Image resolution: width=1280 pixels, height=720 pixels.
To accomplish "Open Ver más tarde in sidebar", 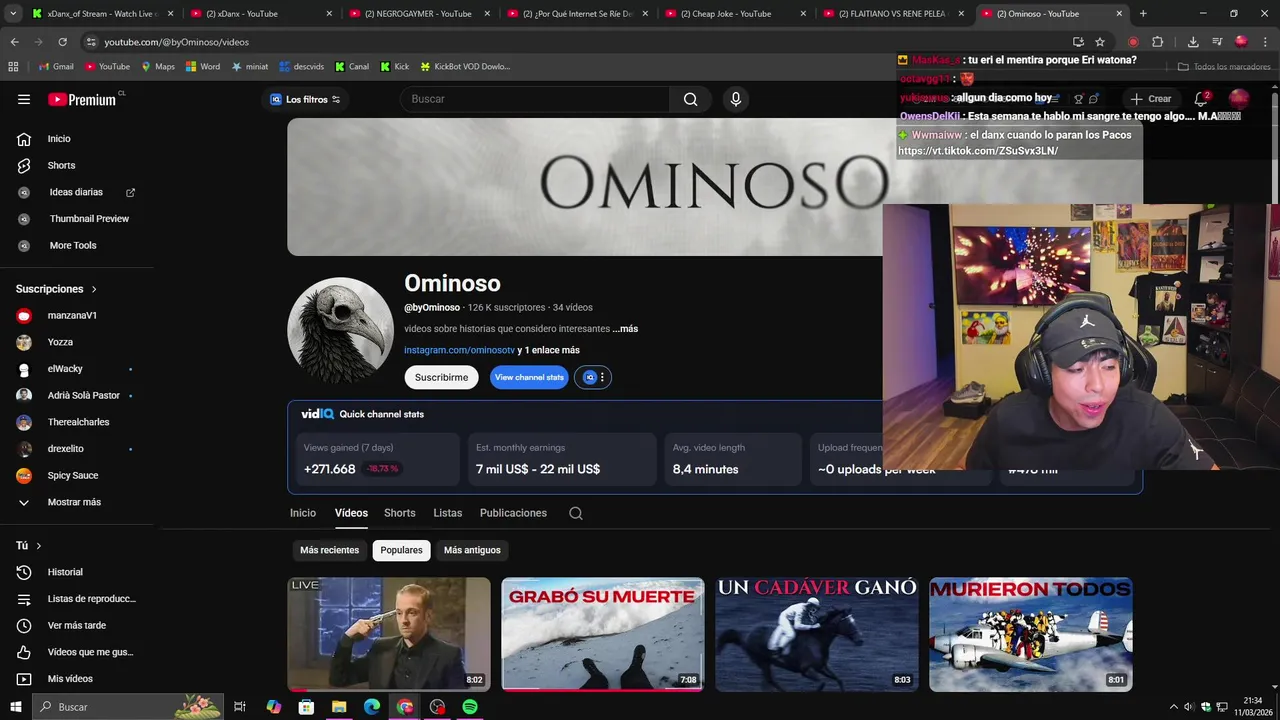I will pos(77,625).
